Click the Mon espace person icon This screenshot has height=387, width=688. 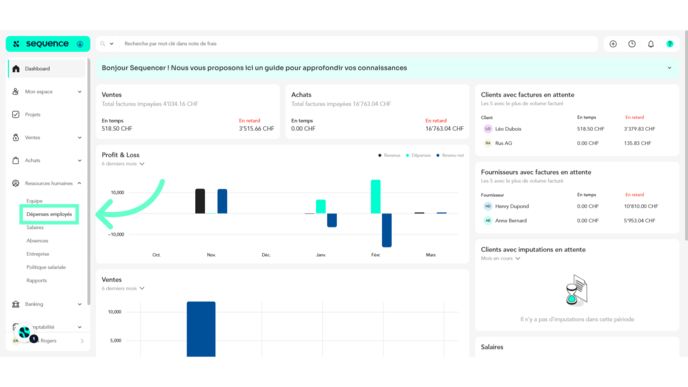pyautogui.click(x=16, y=92)
